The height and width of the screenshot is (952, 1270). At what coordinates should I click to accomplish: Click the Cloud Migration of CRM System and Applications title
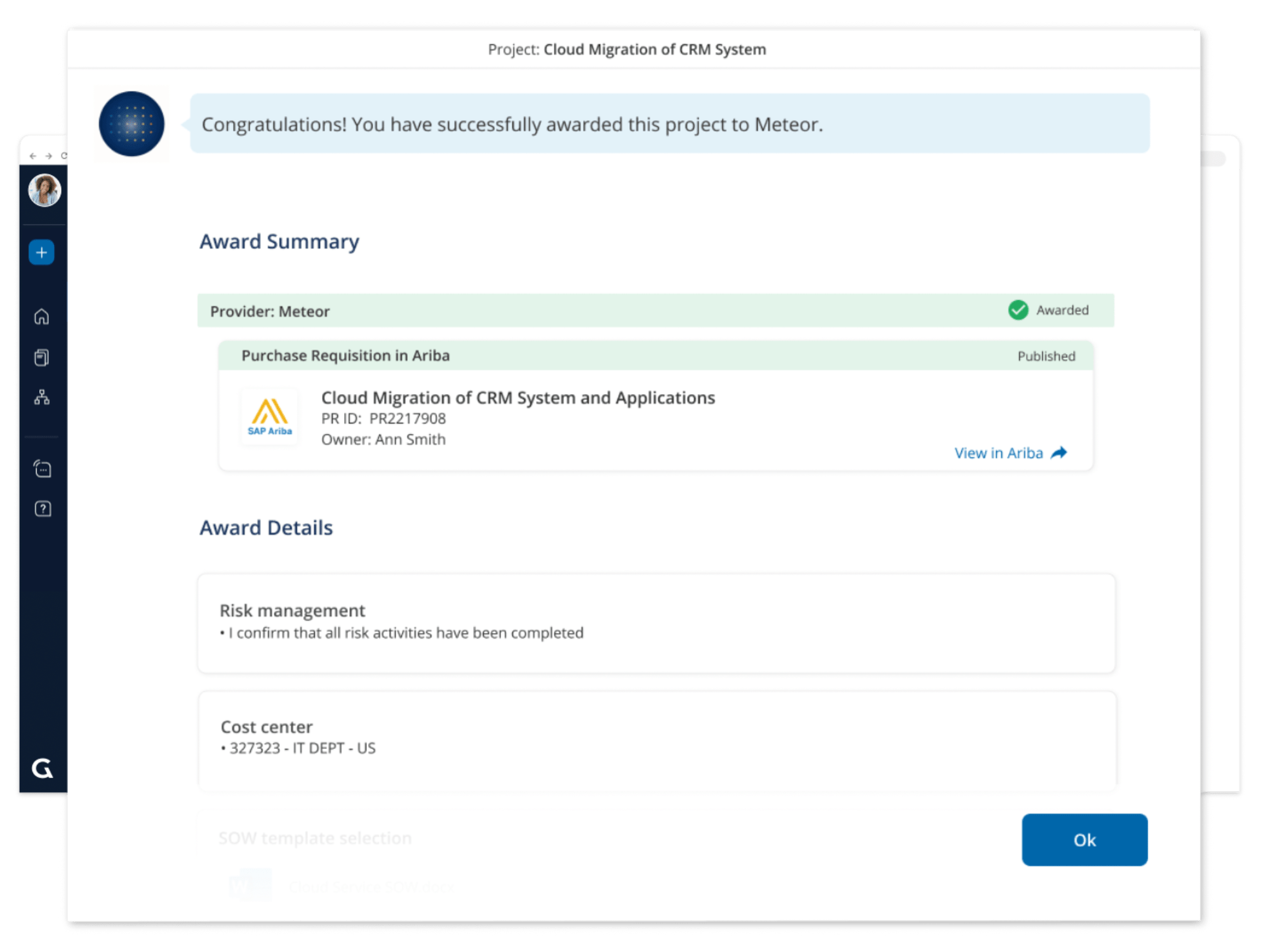point(518,397)
